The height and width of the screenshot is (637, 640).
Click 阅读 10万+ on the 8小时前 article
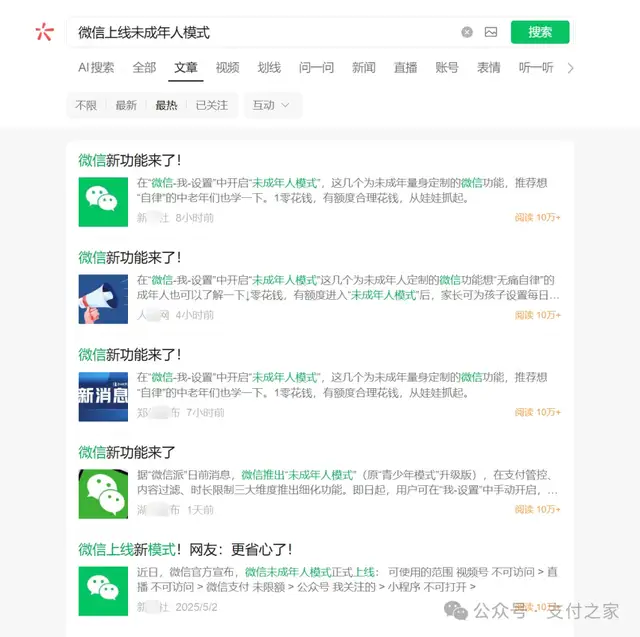coord(538,218)
